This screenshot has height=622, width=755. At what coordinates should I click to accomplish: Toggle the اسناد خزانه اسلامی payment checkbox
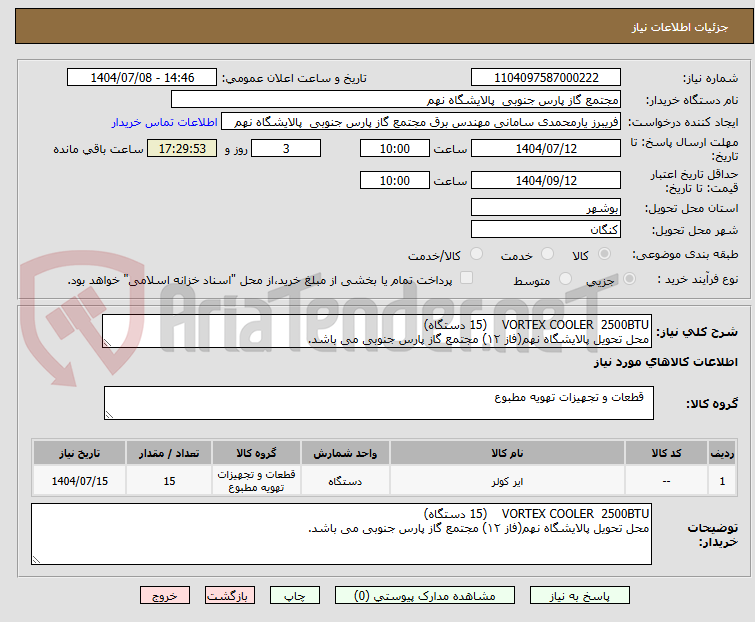coord(466,280)
